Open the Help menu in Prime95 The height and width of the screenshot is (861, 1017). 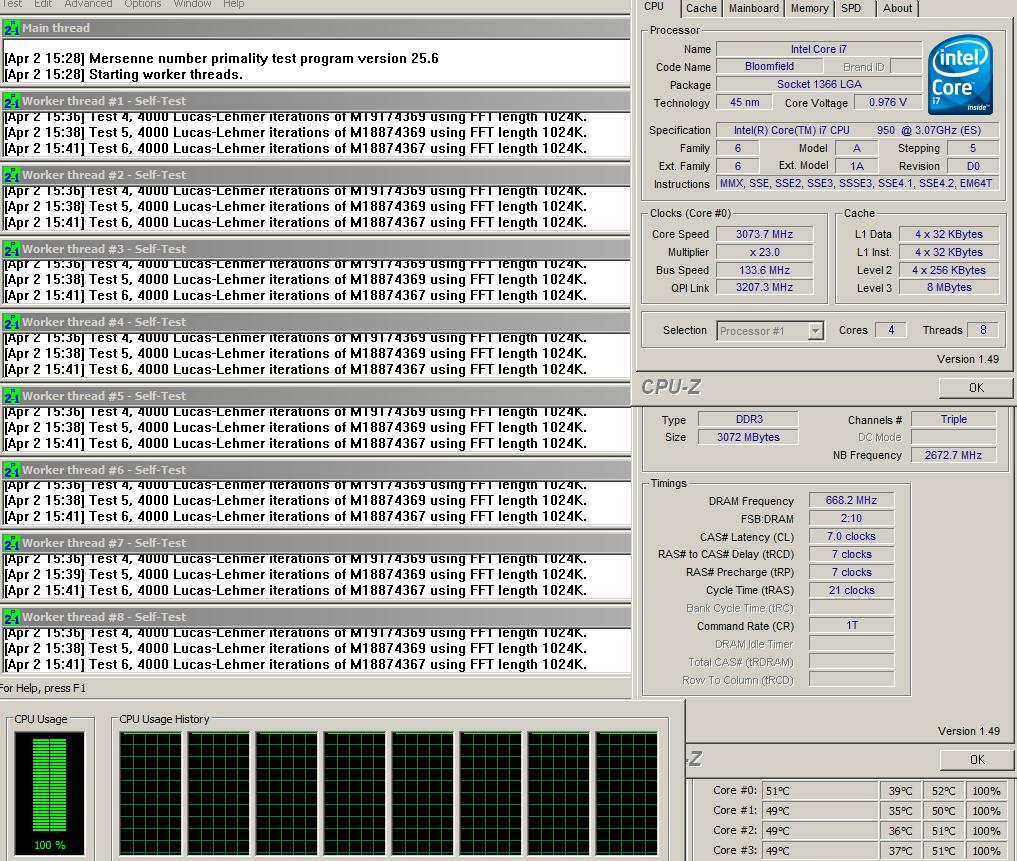233,4
